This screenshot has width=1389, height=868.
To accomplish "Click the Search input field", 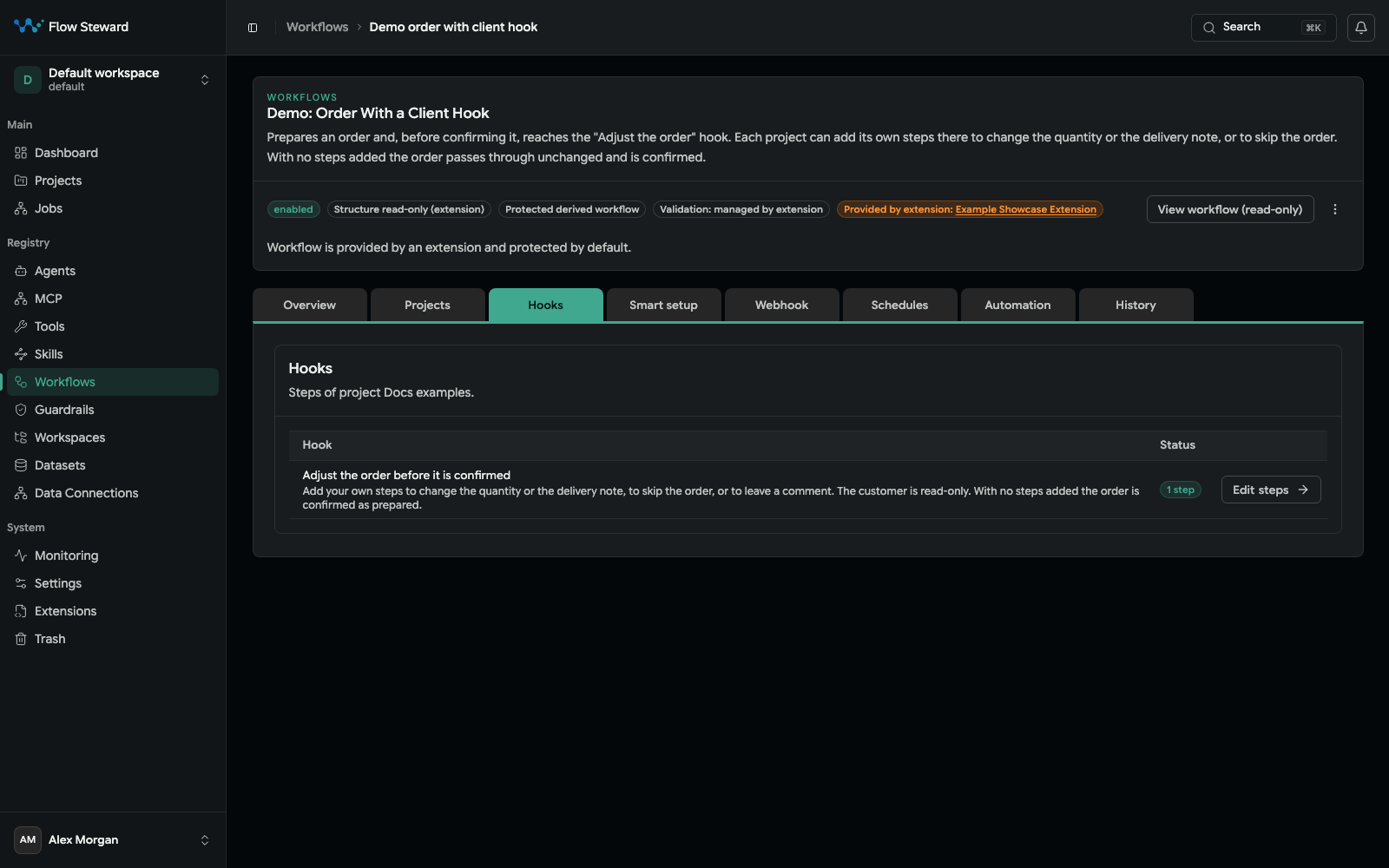I will click(1263, 27).
